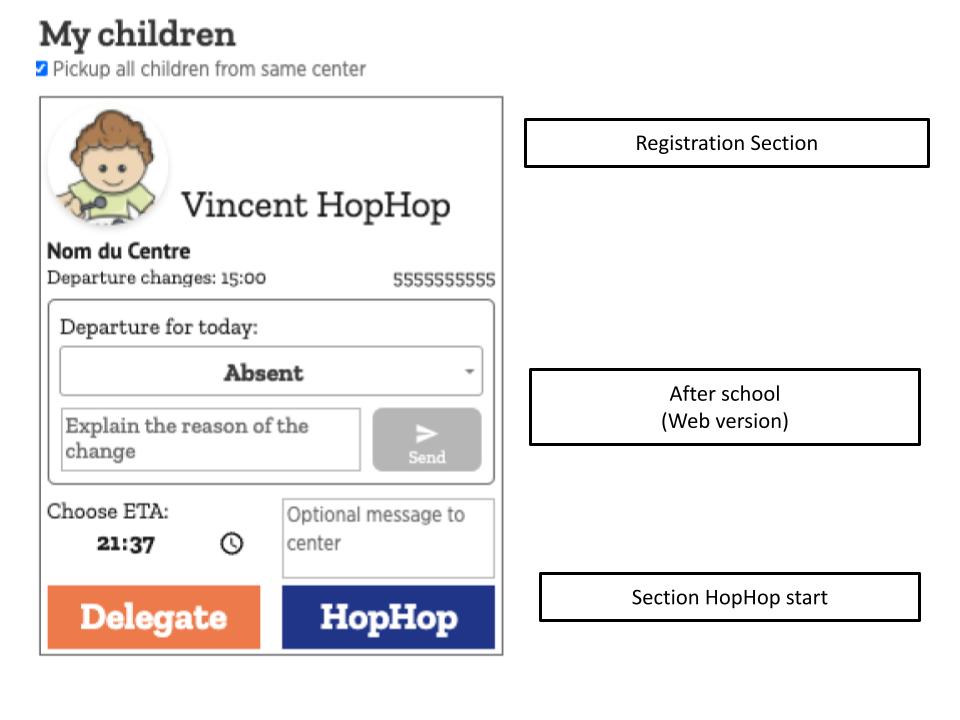Click the clock icon next to ETA
Viewport: 960px width, 720px height.
[x=231, y=543]
